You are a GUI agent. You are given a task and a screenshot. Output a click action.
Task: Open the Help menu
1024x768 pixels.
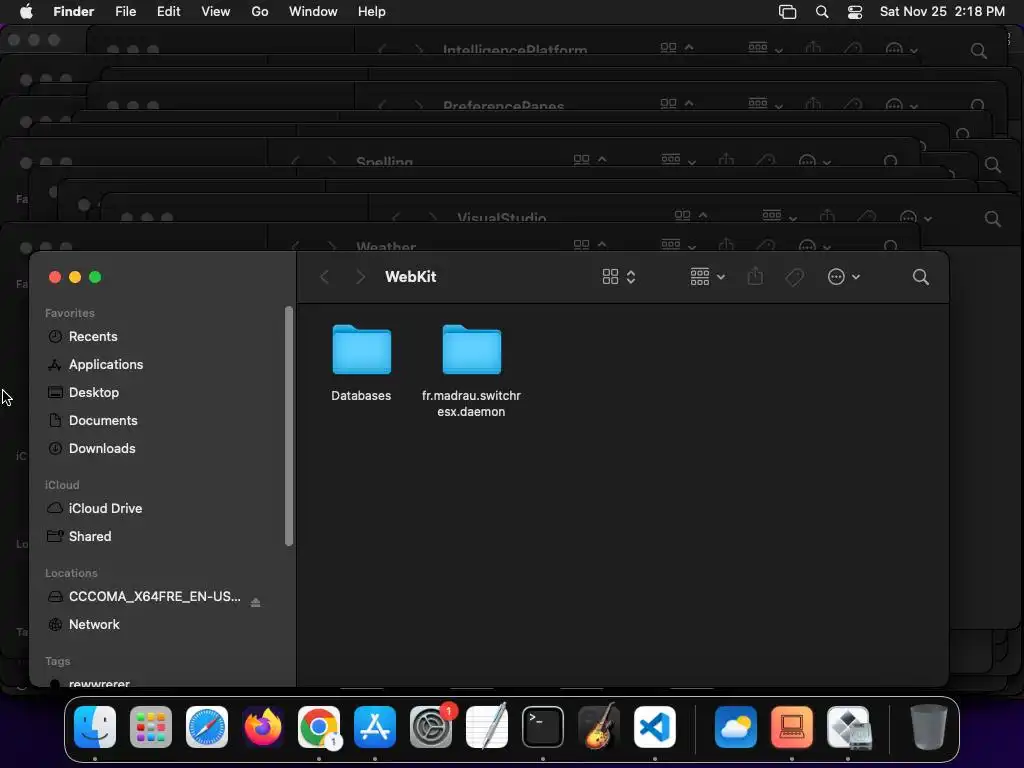372,12
